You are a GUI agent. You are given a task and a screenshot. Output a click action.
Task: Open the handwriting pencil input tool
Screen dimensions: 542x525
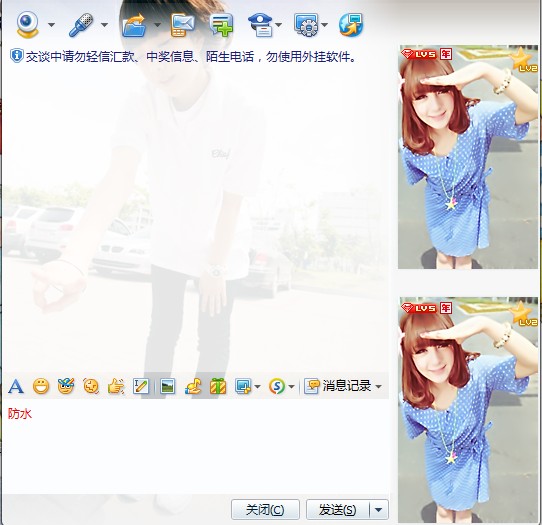point(141,386)
